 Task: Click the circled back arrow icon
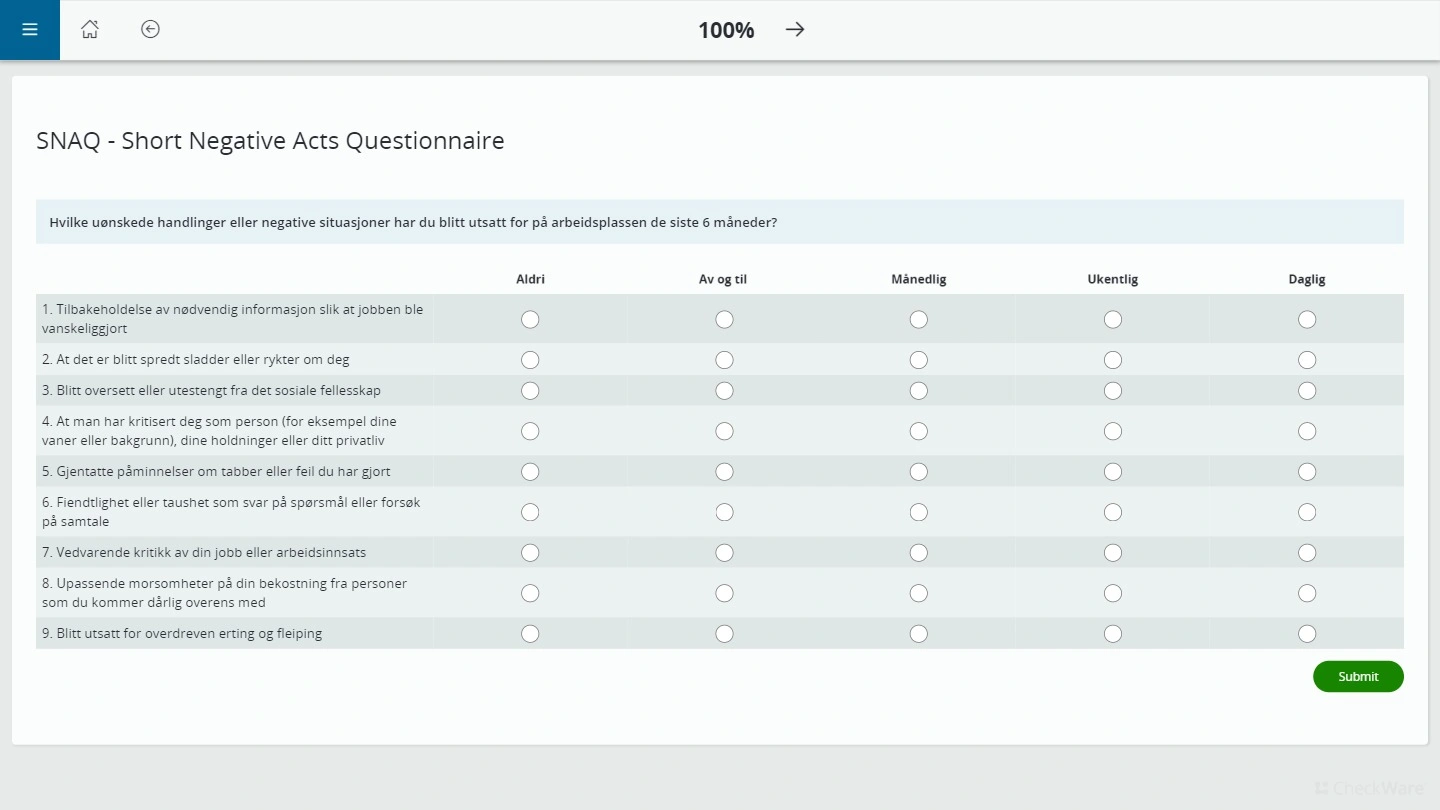(x=150, y=30)
